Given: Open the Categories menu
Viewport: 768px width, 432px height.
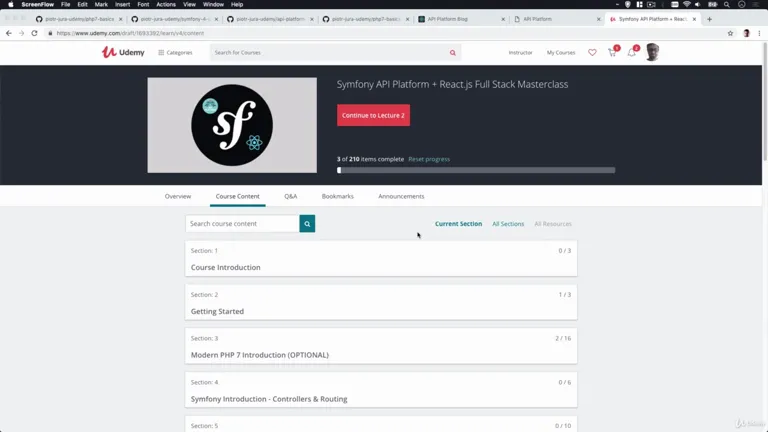Looking at the screenshot, I should click(x=175, y=52).
